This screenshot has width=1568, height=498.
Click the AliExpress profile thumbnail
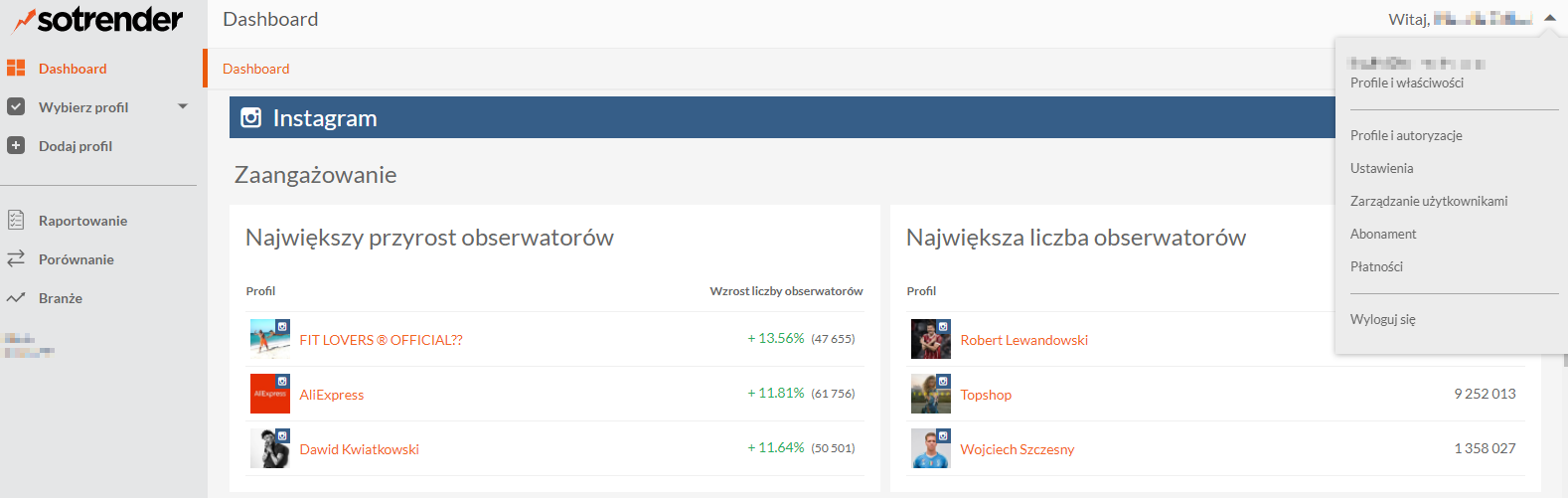(269, 394)
